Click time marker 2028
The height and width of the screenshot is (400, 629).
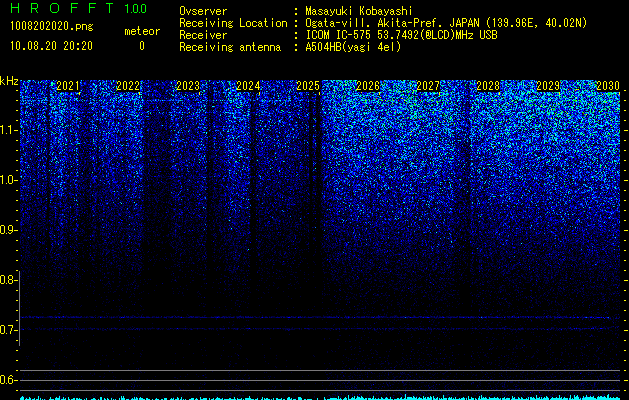(x=488, y=86)
